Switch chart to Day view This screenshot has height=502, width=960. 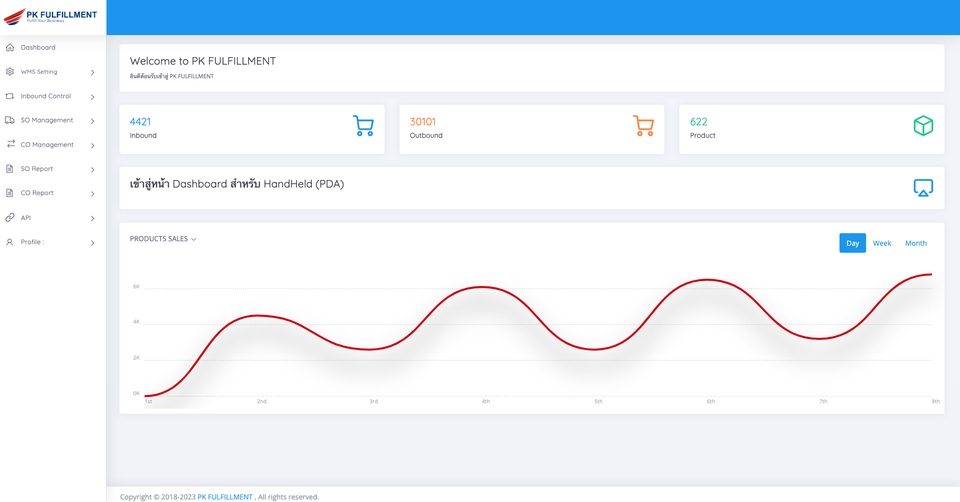point(852,243)
